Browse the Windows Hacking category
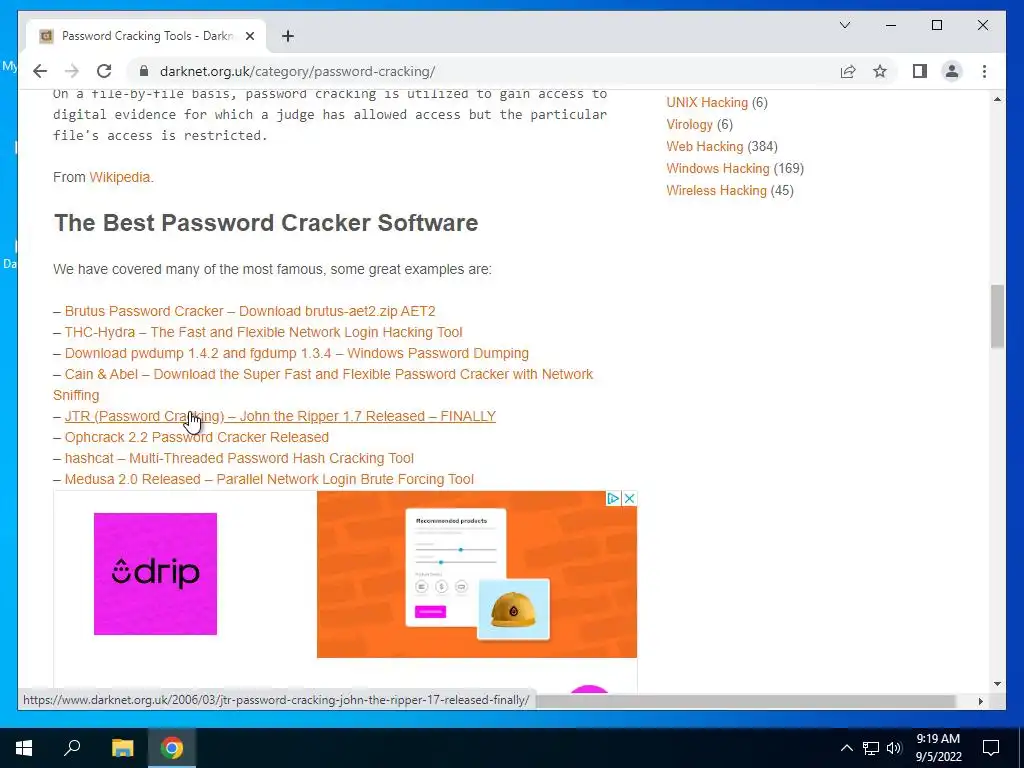Image resolution: width=1024 pixels, height=768 pixels. 718,168
